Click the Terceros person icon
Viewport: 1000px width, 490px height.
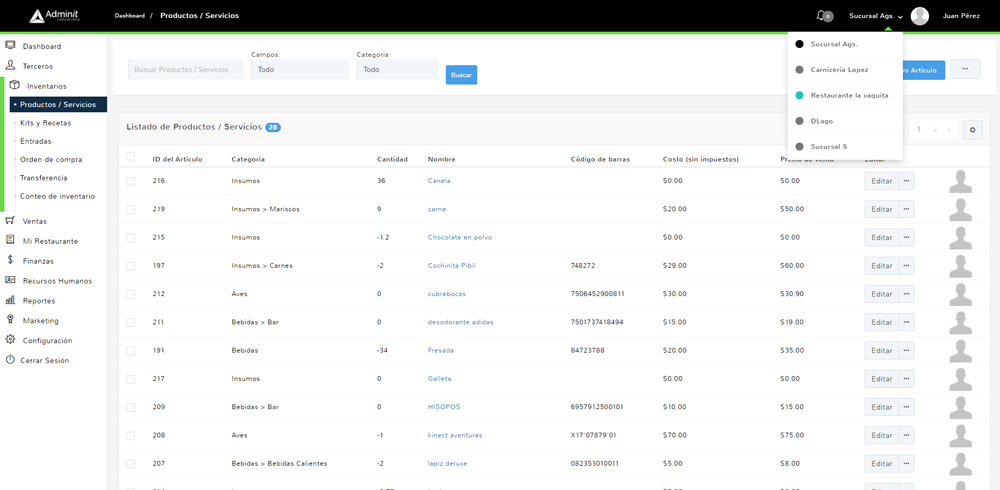(10, 65)
